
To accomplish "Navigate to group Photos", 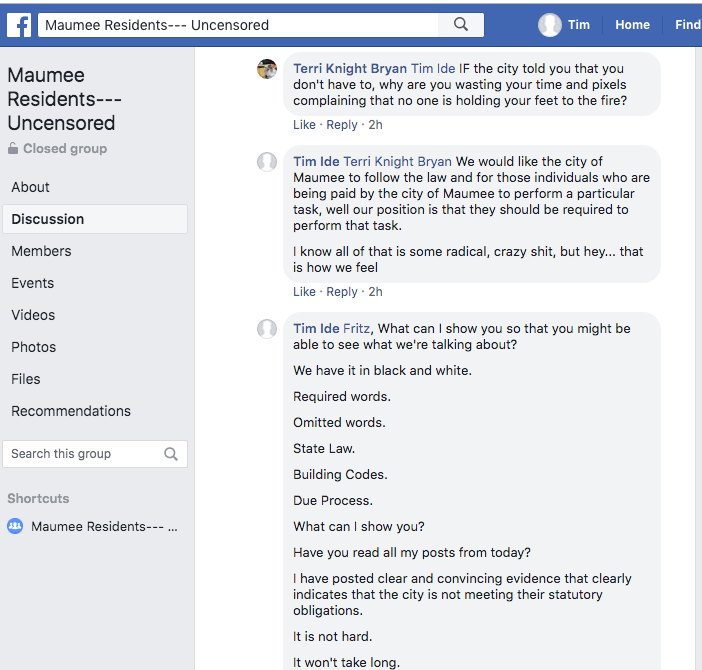I will [34, 347].
